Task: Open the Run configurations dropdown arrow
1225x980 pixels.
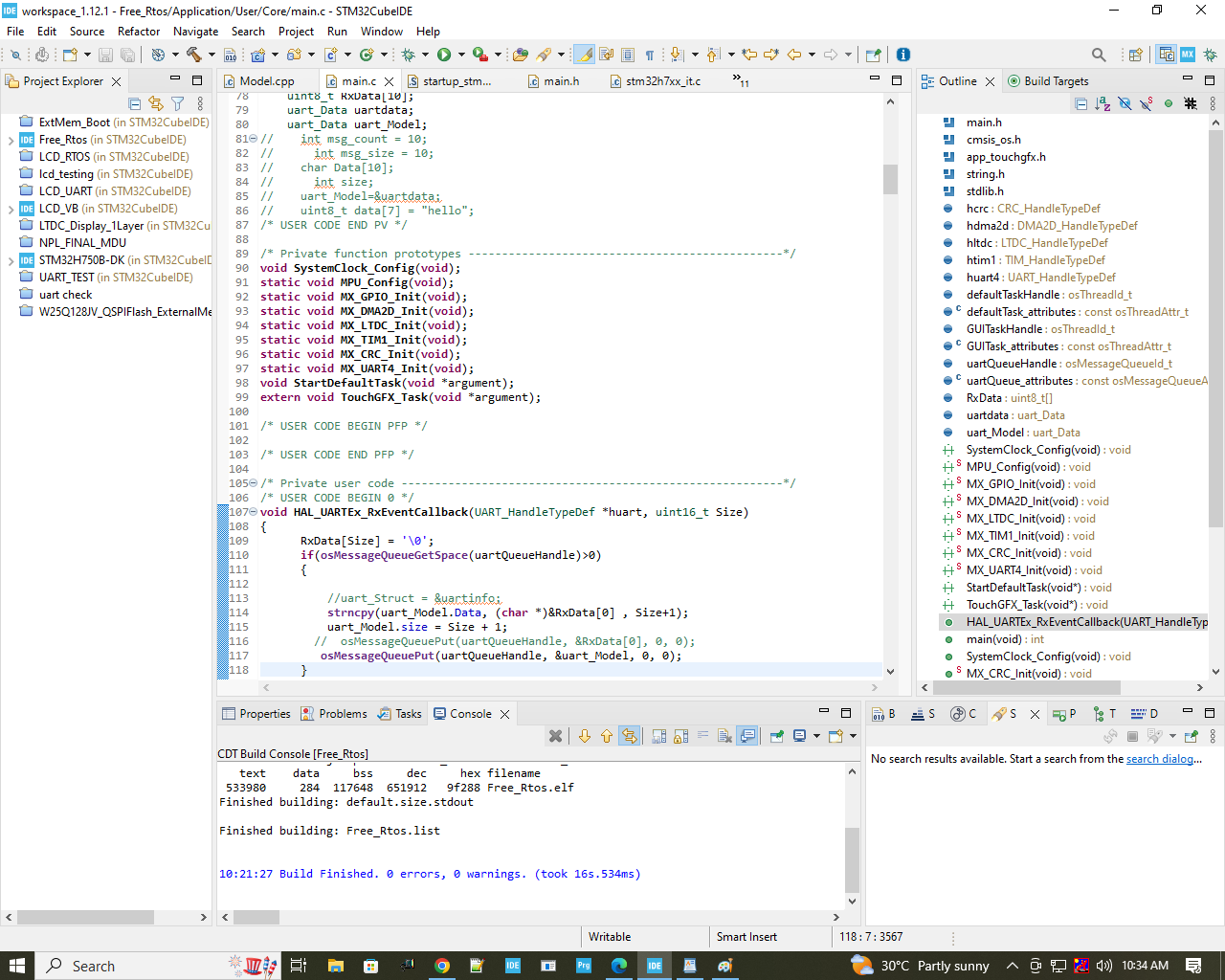Action: [x=460, y=55]
